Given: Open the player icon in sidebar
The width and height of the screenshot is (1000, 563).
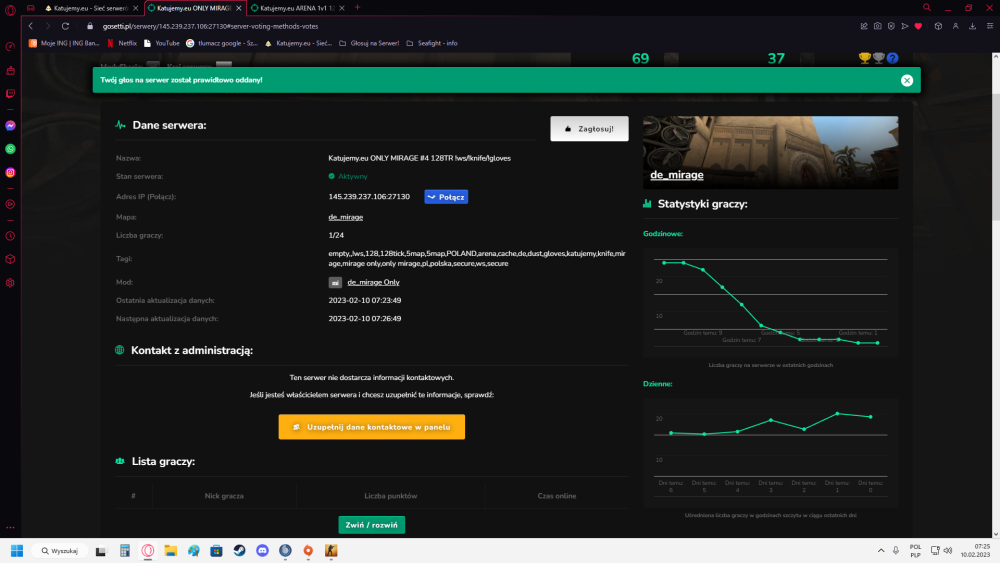Looking at the screenshot, I should coord(10,205).
